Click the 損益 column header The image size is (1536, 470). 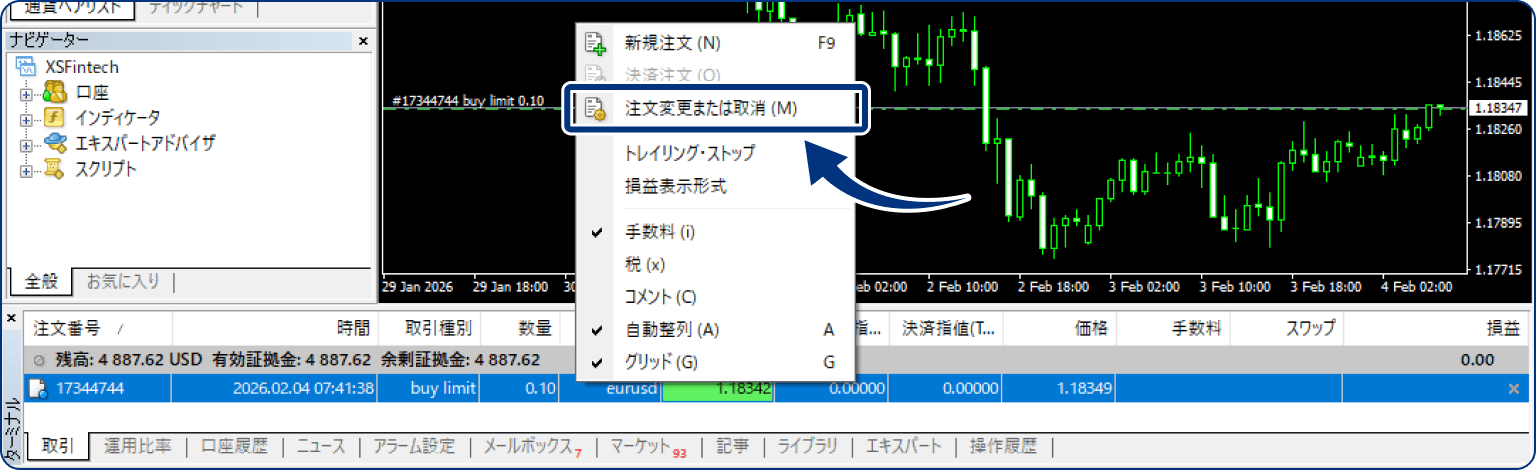[x=1438, y=327]
